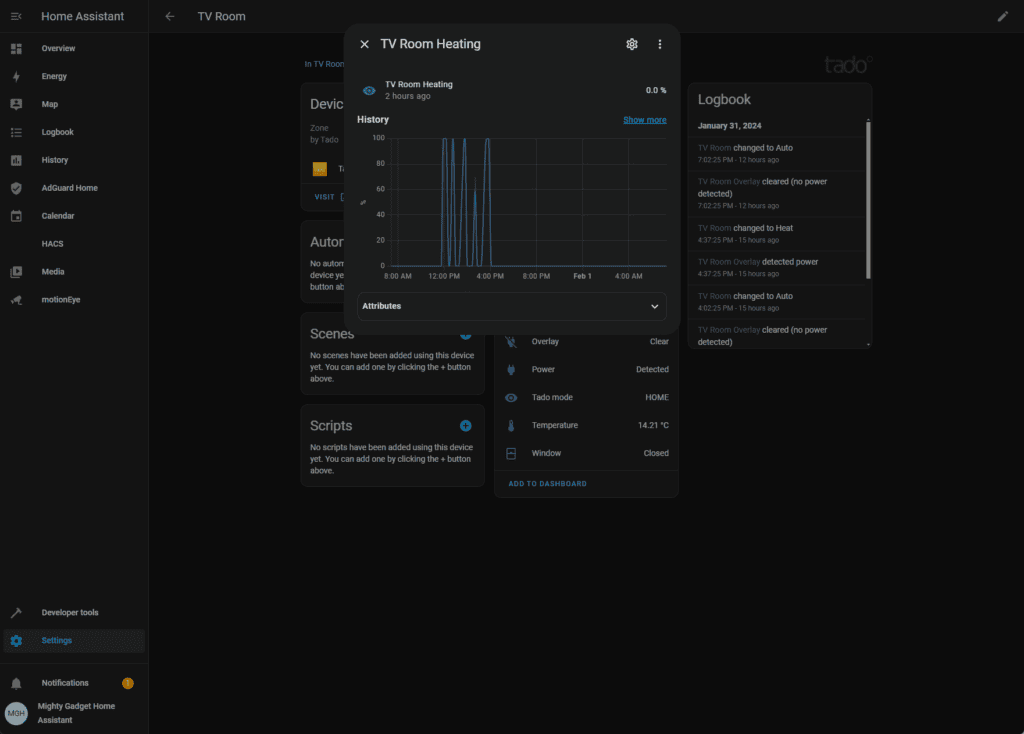This screenshot has height=734, width=1024.
Task: Open the Window sensor entity row
Action: [586, 453]
